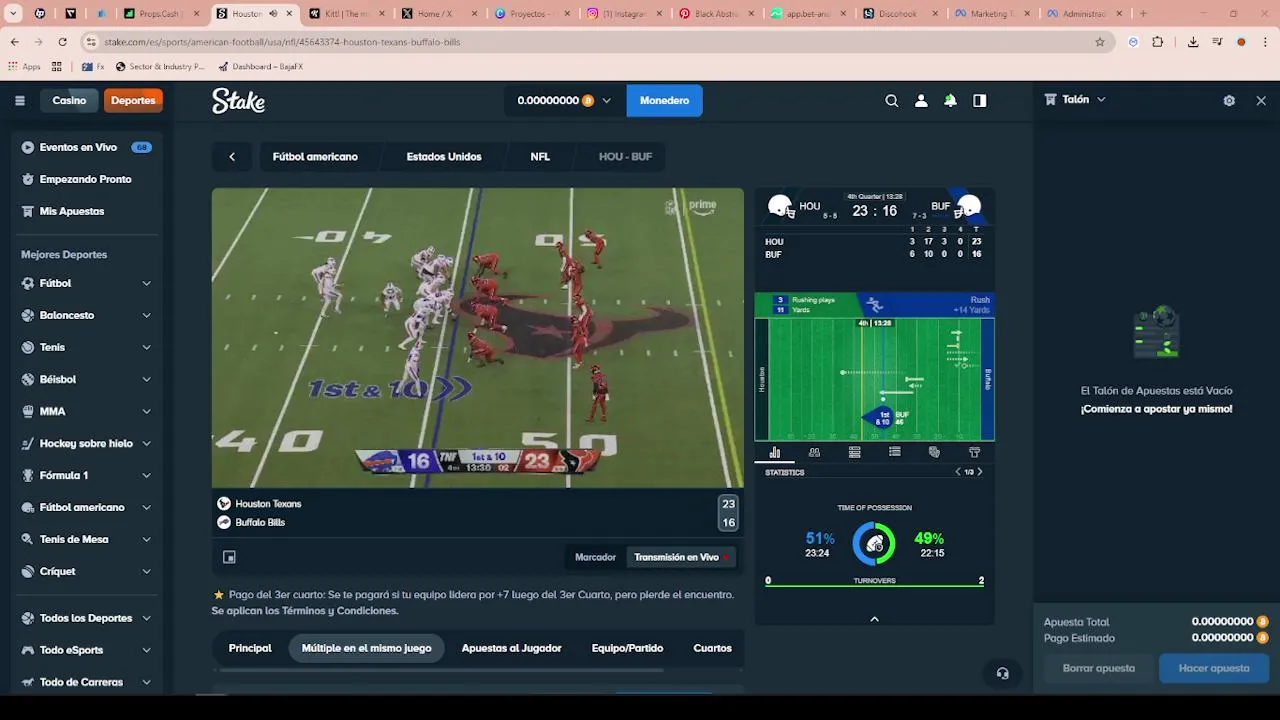
Task: Expand Todo eSports
Action: [x=86, y=650]
